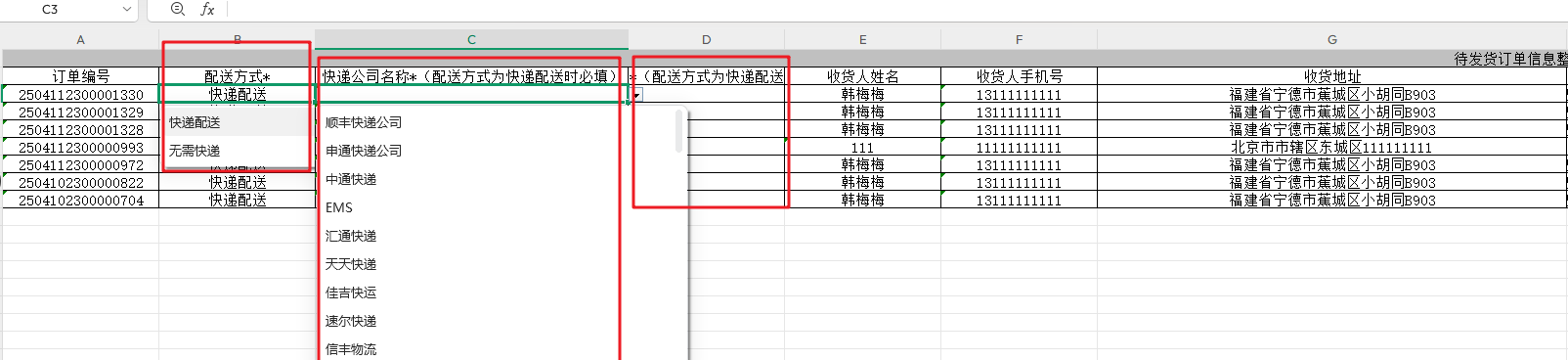1568x360 pixels.
Task: Select column F header
Action: click(x=1019, y=40)
